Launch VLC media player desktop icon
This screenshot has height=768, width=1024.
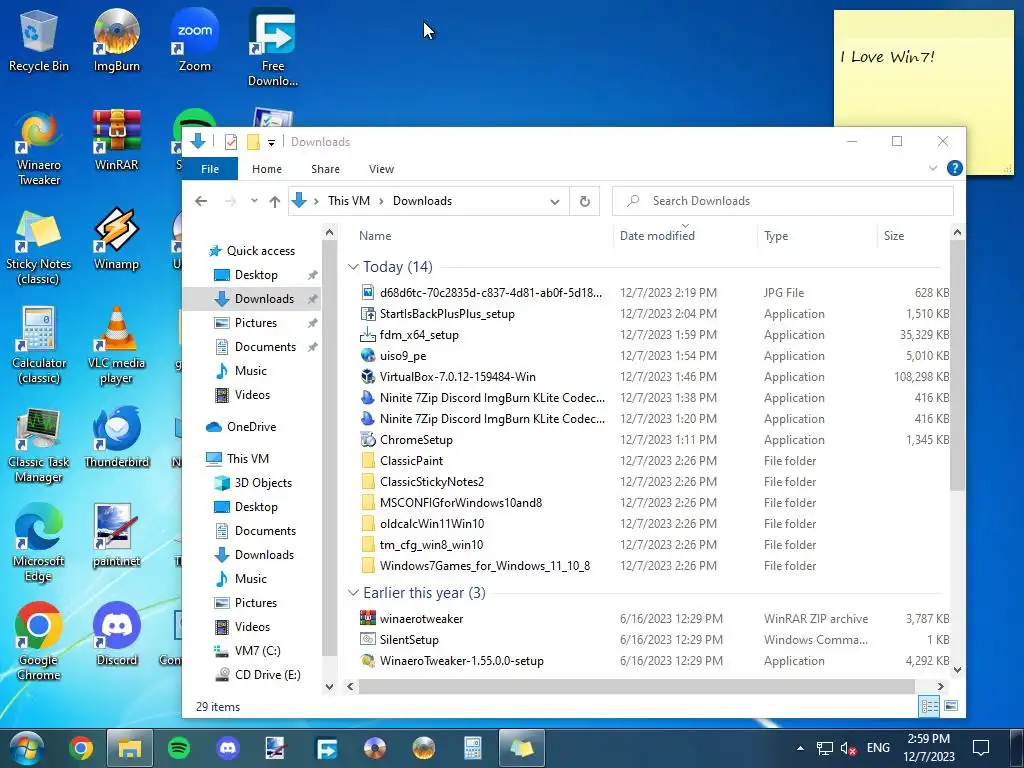pos(116,346)
